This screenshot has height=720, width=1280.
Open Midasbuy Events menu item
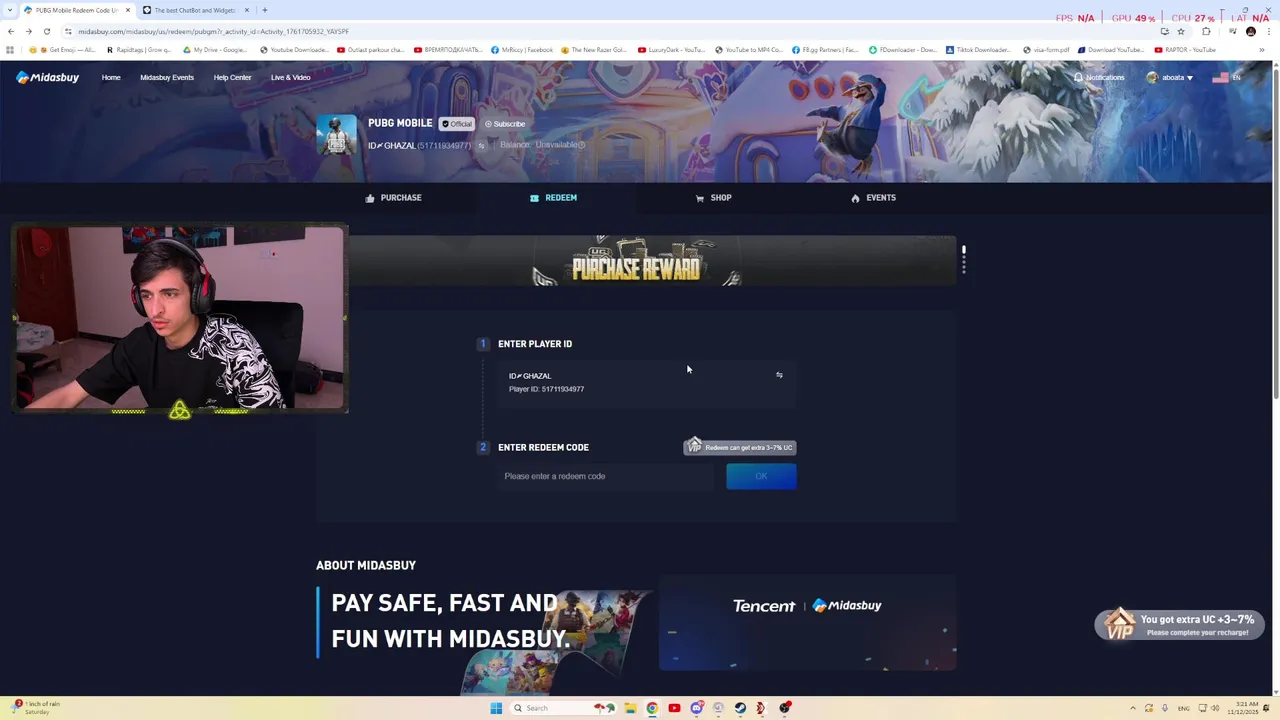(167, 77)
